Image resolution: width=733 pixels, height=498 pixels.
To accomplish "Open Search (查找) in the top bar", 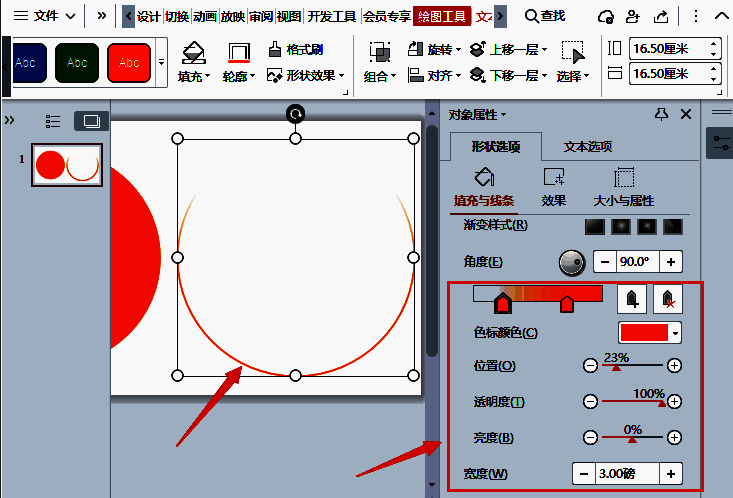I will 545,16.
